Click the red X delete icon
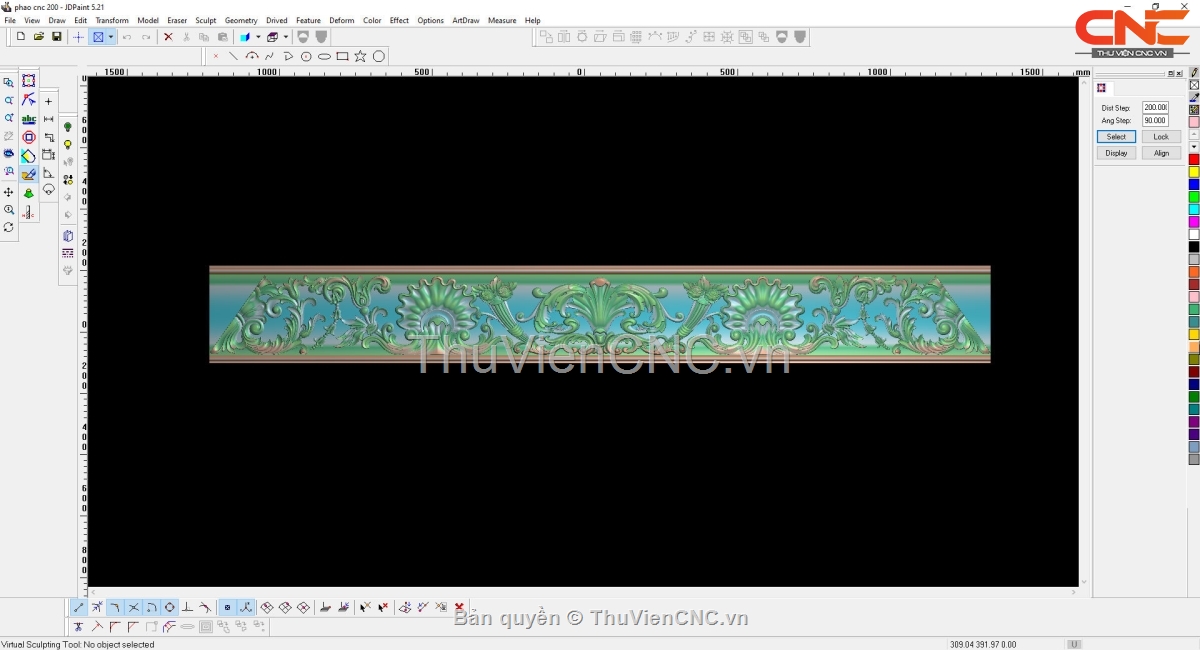The image size is (1200, 650). (168, 37)
